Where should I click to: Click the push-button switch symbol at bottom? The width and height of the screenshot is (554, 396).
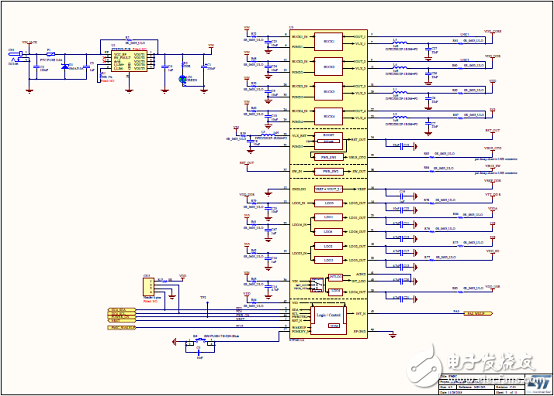point(200,341)
